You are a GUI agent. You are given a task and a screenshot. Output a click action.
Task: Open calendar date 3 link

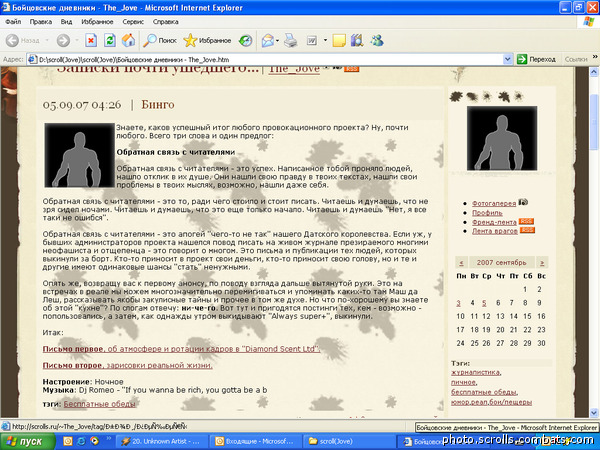[458, 303]
